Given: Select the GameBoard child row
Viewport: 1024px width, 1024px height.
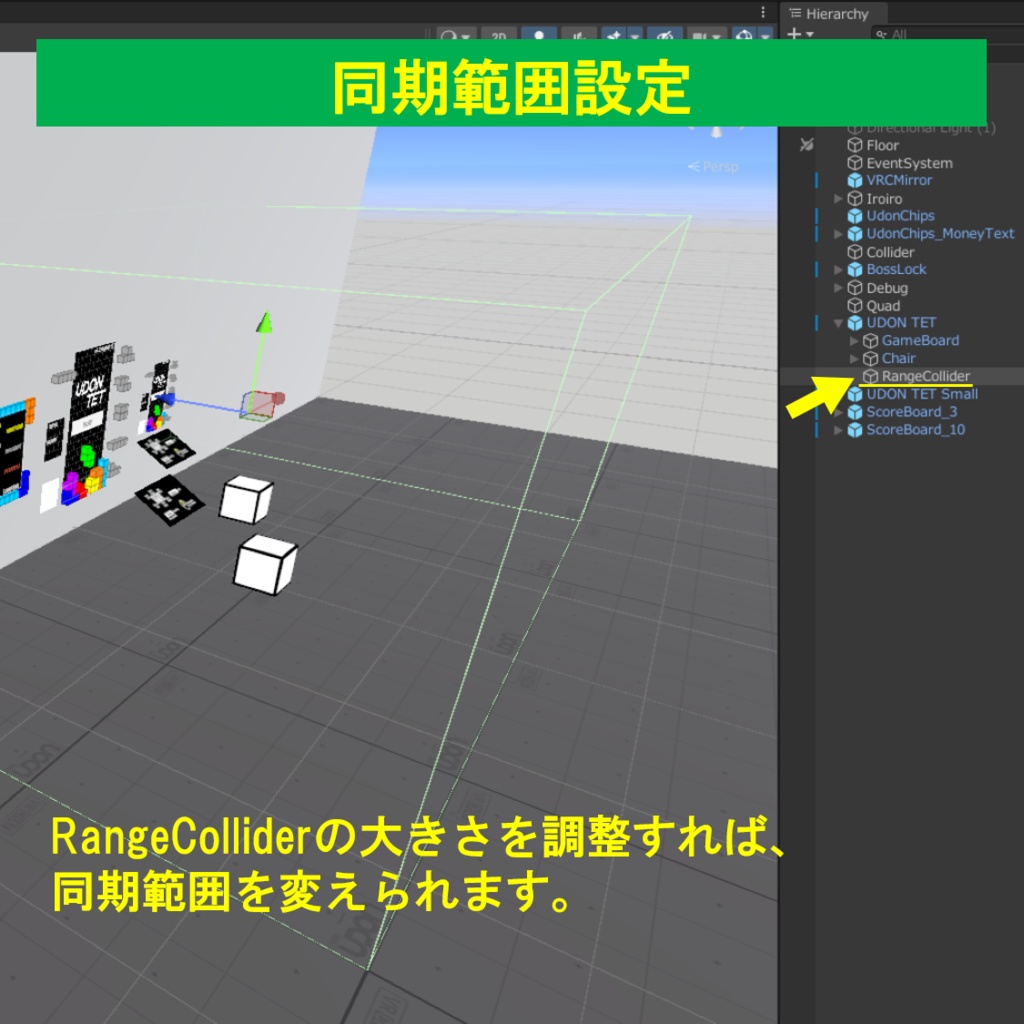Looking at the screenshot, I should click(x=920, y=340).
